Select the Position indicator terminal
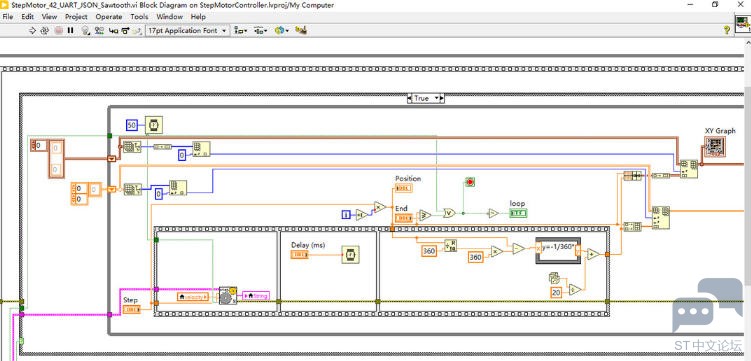 (403, 188)
